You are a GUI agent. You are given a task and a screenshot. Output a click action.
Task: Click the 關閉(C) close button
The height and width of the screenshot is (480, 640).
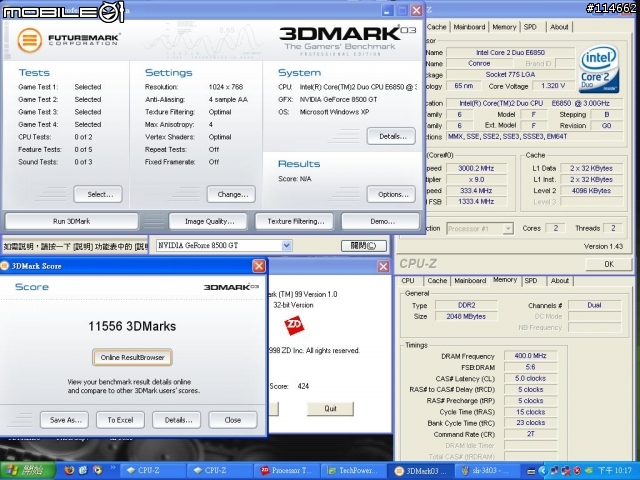pos(364,246)
